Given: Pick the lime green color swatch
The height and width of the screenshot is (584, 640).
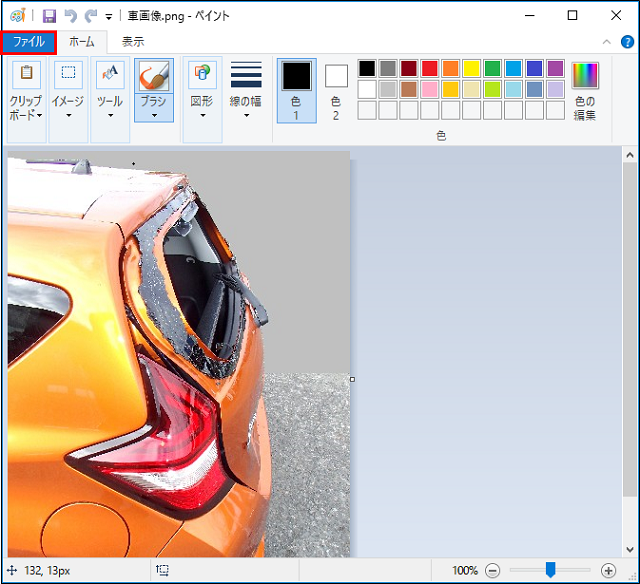Looking at the screenshot, I should tap(493, 89).
